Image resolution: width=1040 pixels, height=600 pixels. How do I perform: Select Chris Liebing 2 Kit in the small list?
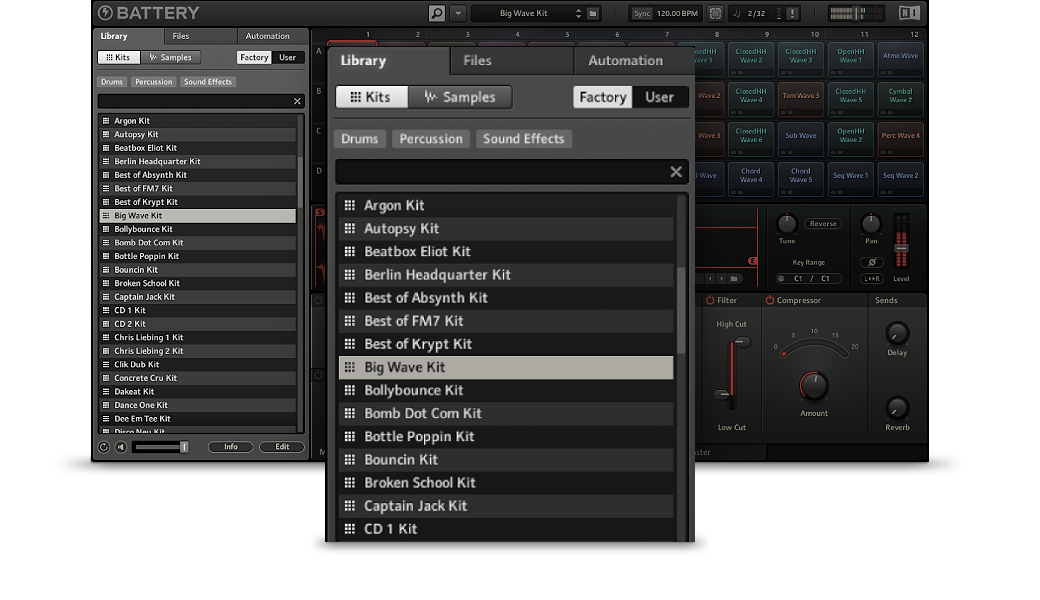198,351
